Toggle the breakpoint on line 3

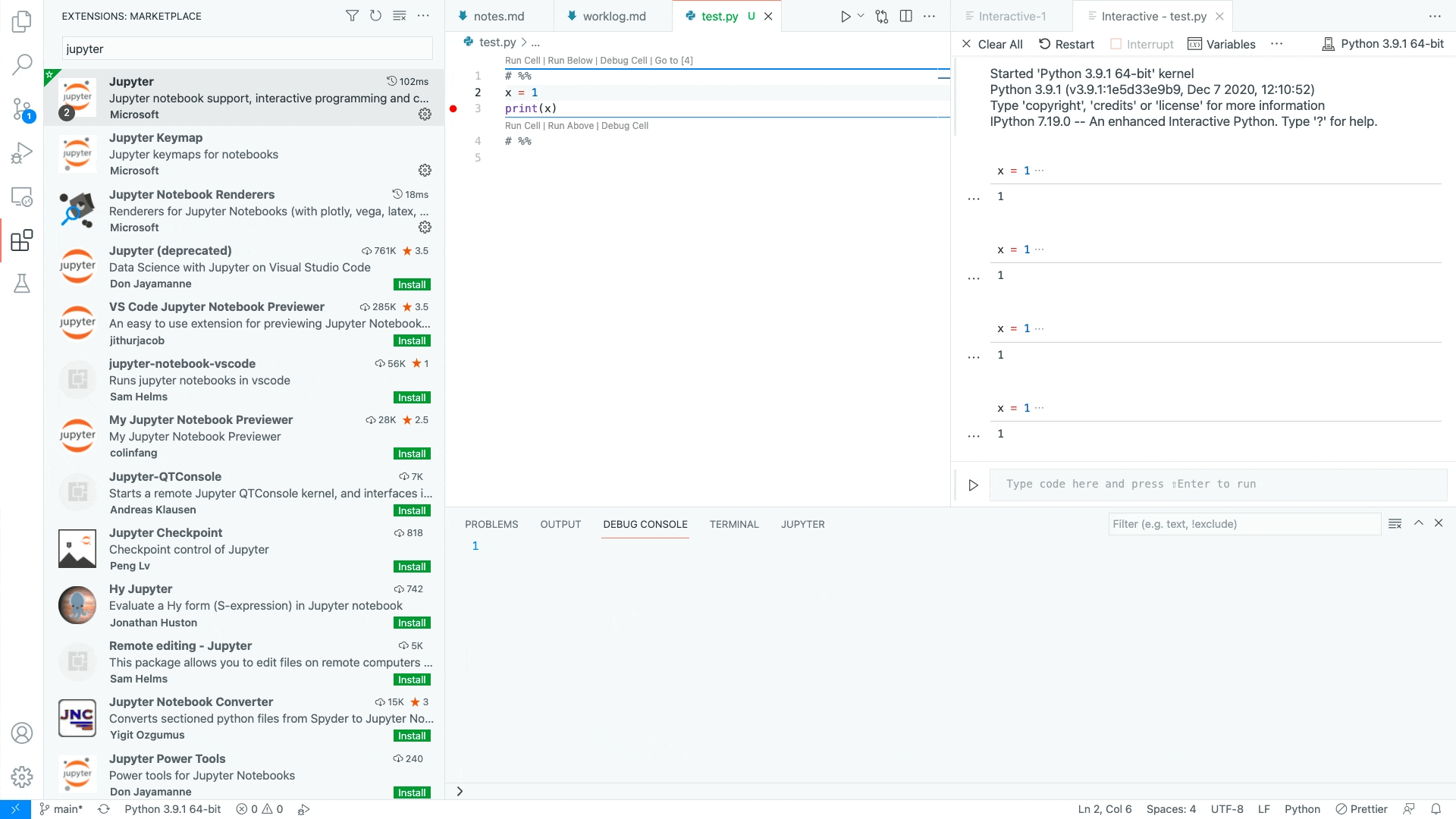click(x=453, y=108)
